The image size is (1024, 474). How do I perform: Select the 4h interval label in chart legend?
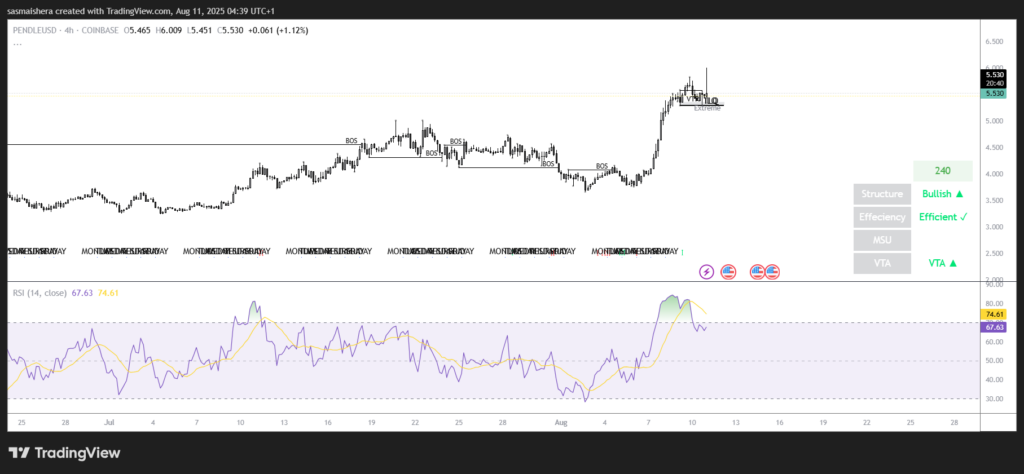point(69,31)
